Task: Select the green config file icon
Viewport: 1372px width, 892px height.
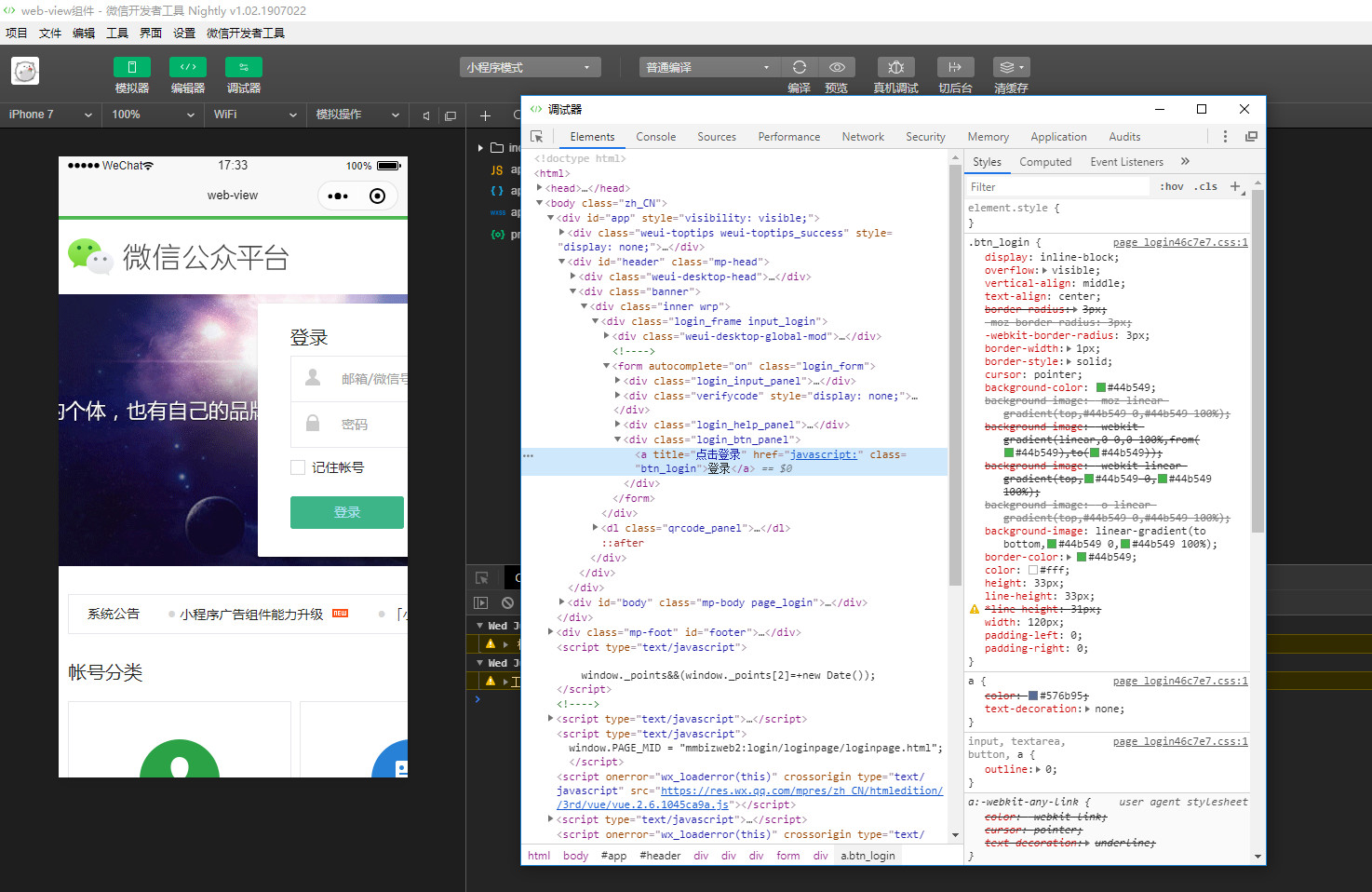Action: pos(497,234)
